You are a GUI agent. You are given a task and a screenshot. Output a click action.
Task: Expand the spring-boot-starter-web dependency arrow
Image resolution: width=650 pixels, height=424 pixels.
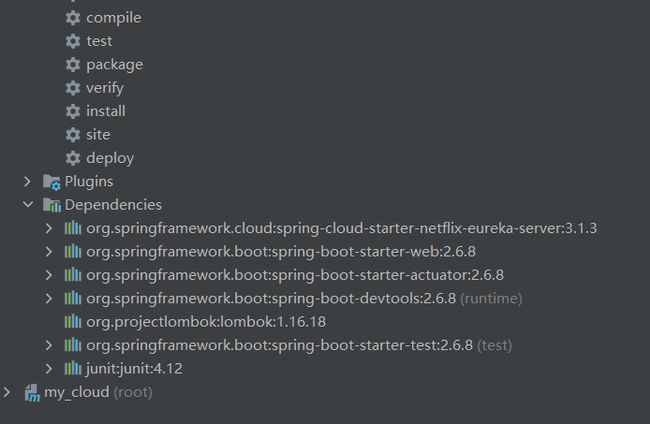(x=49, y=252)
